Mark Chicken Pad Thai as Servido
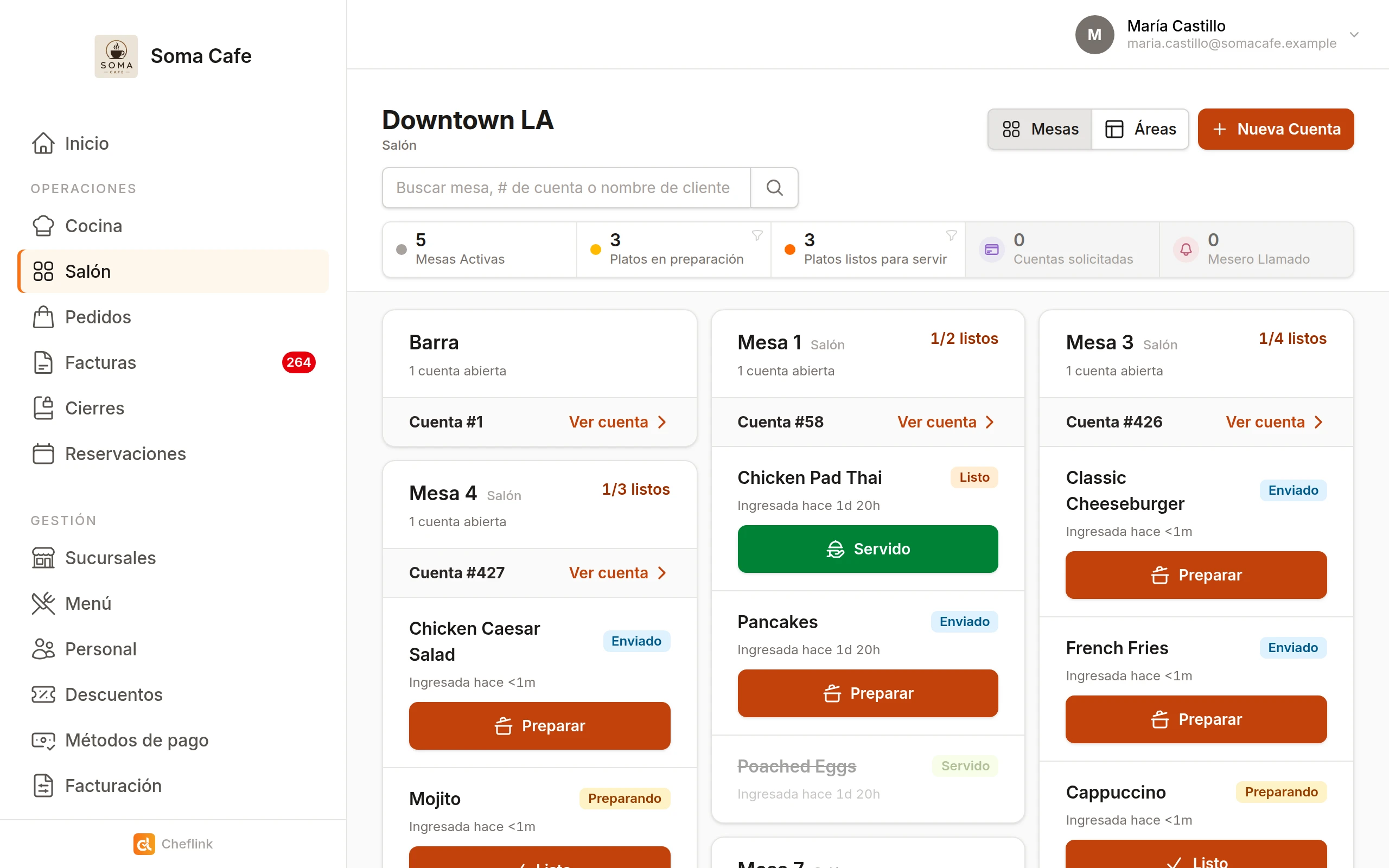The width and height of the screenshot is (1389, 868). [x=867, y=549]
